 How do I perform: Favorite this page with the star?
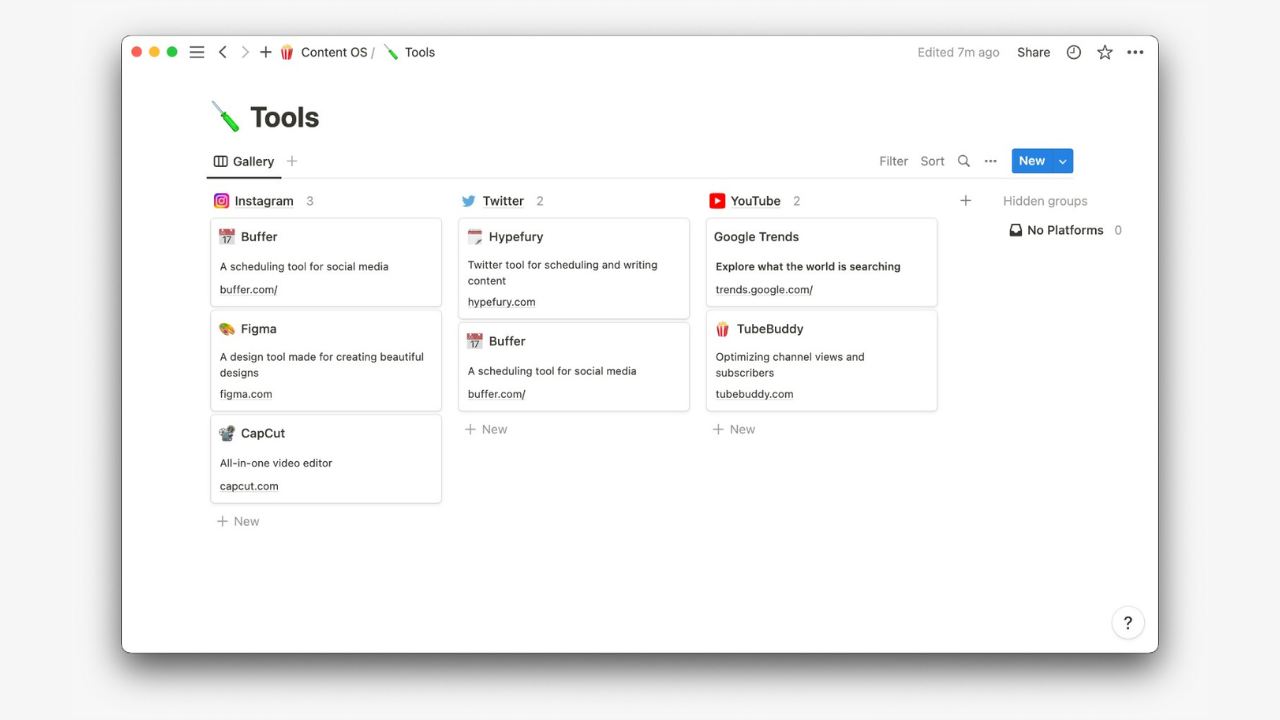tap(1105, 52)
